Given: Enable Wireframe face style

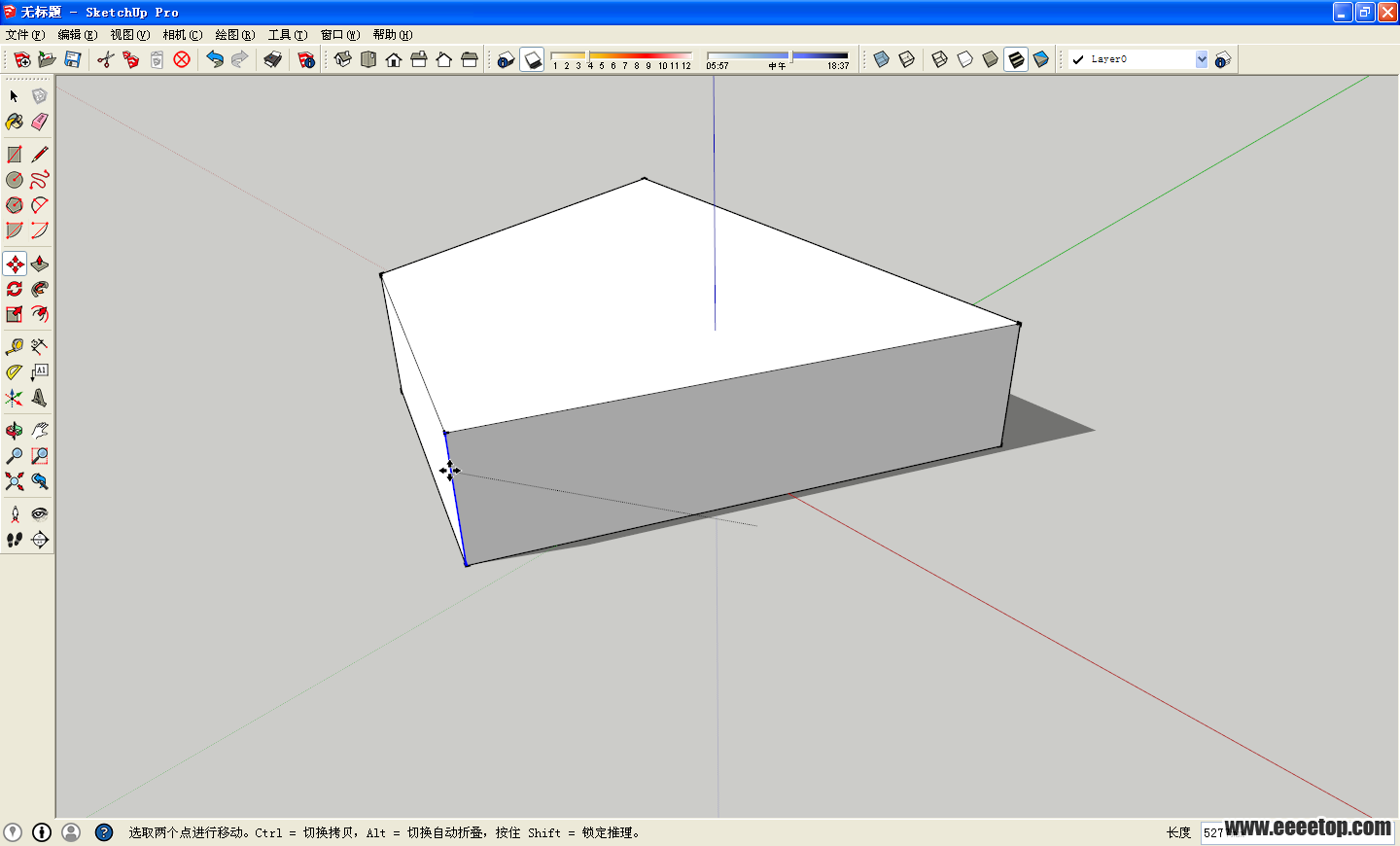Looking at the screenshot, I should click(940, 59).
